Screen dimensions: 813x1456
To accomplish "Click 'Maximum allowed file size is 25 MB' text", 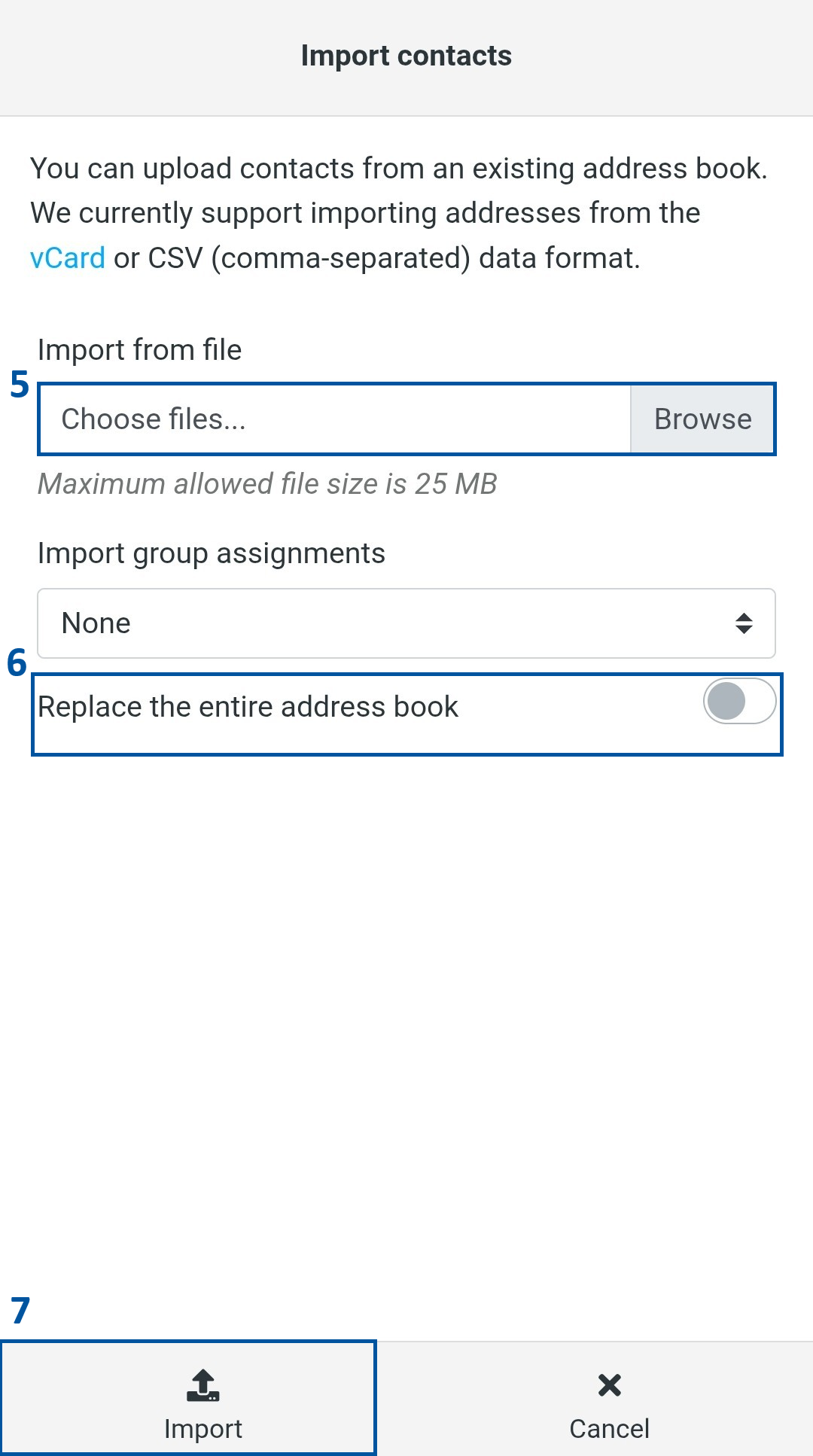I will pyautogui.click(x=267, y=484).
